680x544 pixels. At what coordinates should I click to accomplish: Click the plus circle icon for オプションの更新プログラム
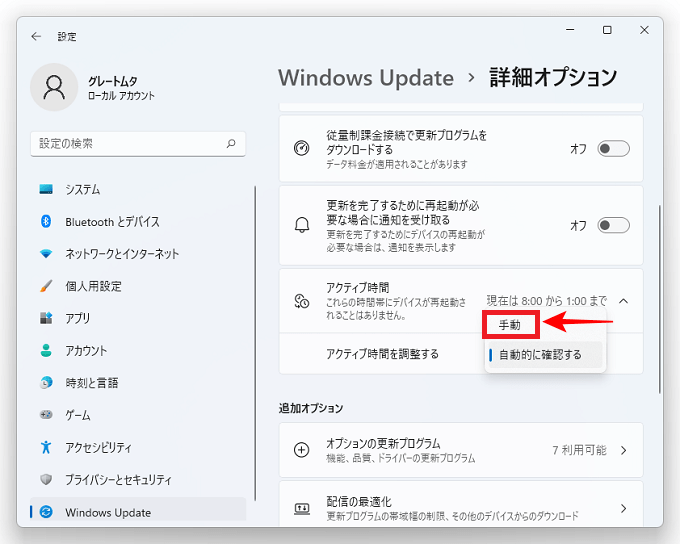301,450
